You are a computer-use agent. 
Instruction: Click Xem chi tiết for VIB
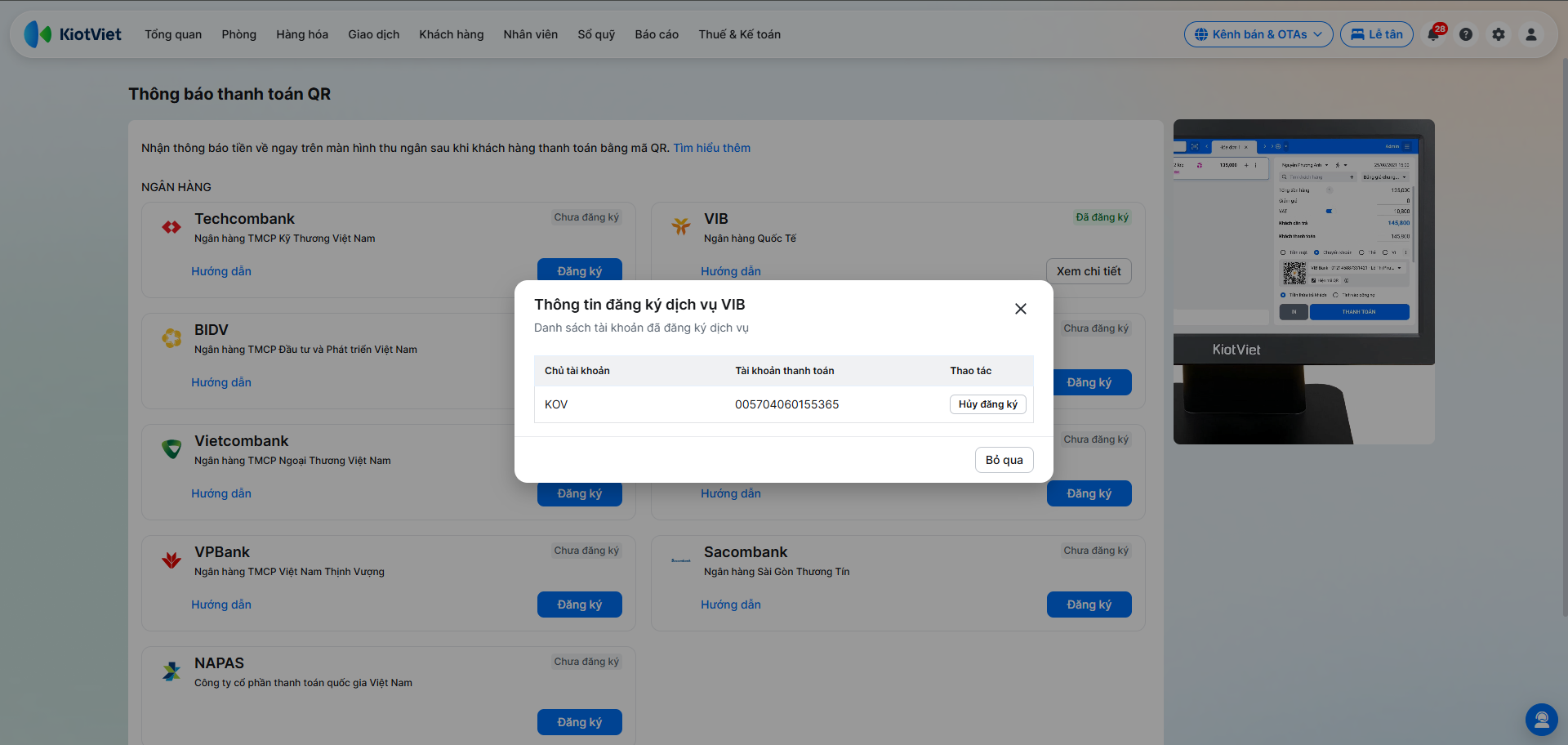tap(1089, 271)
